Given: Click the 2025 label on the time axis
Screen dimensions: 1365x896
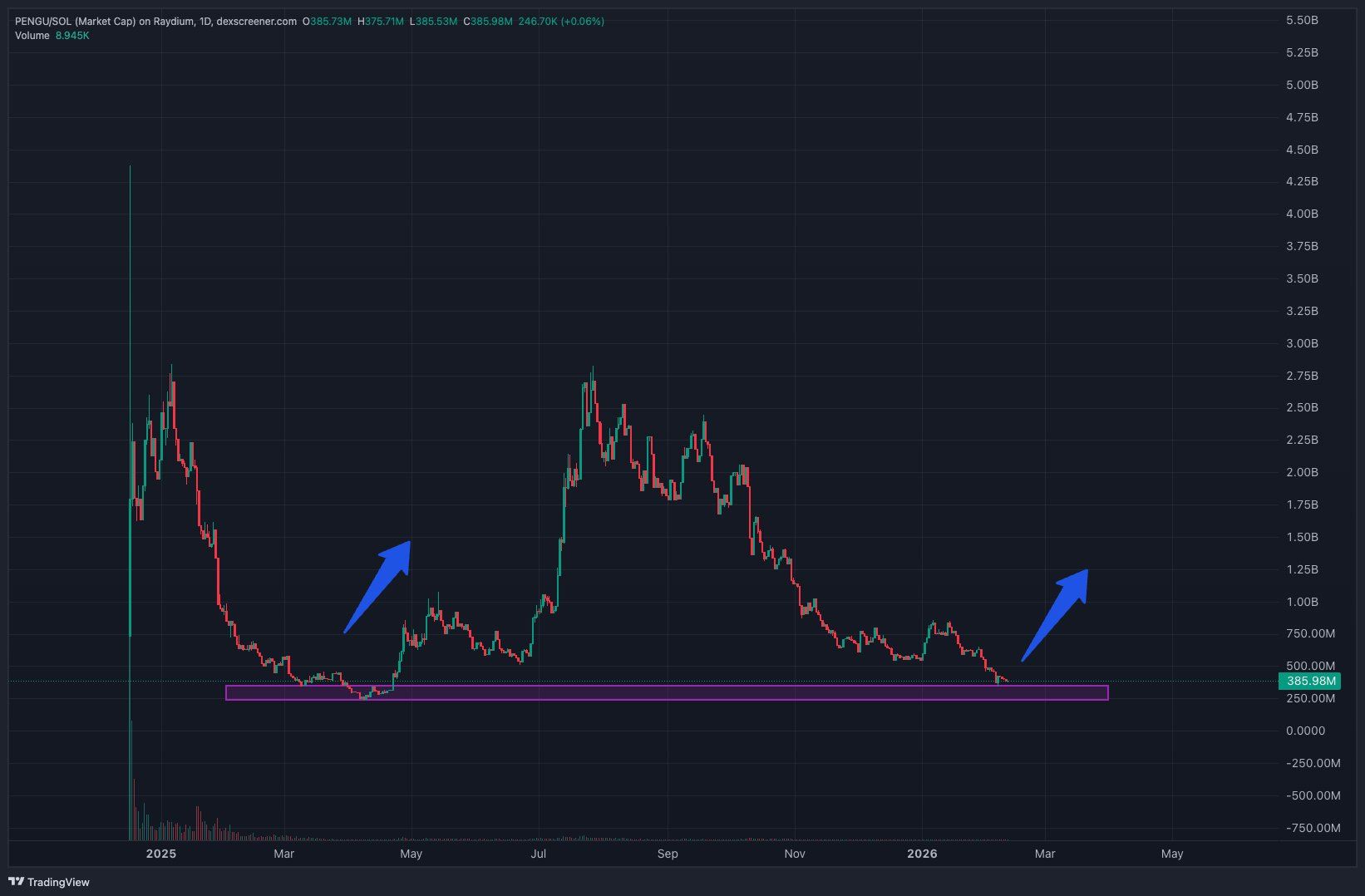Looking at the screenshot, I should pos(161,854).
